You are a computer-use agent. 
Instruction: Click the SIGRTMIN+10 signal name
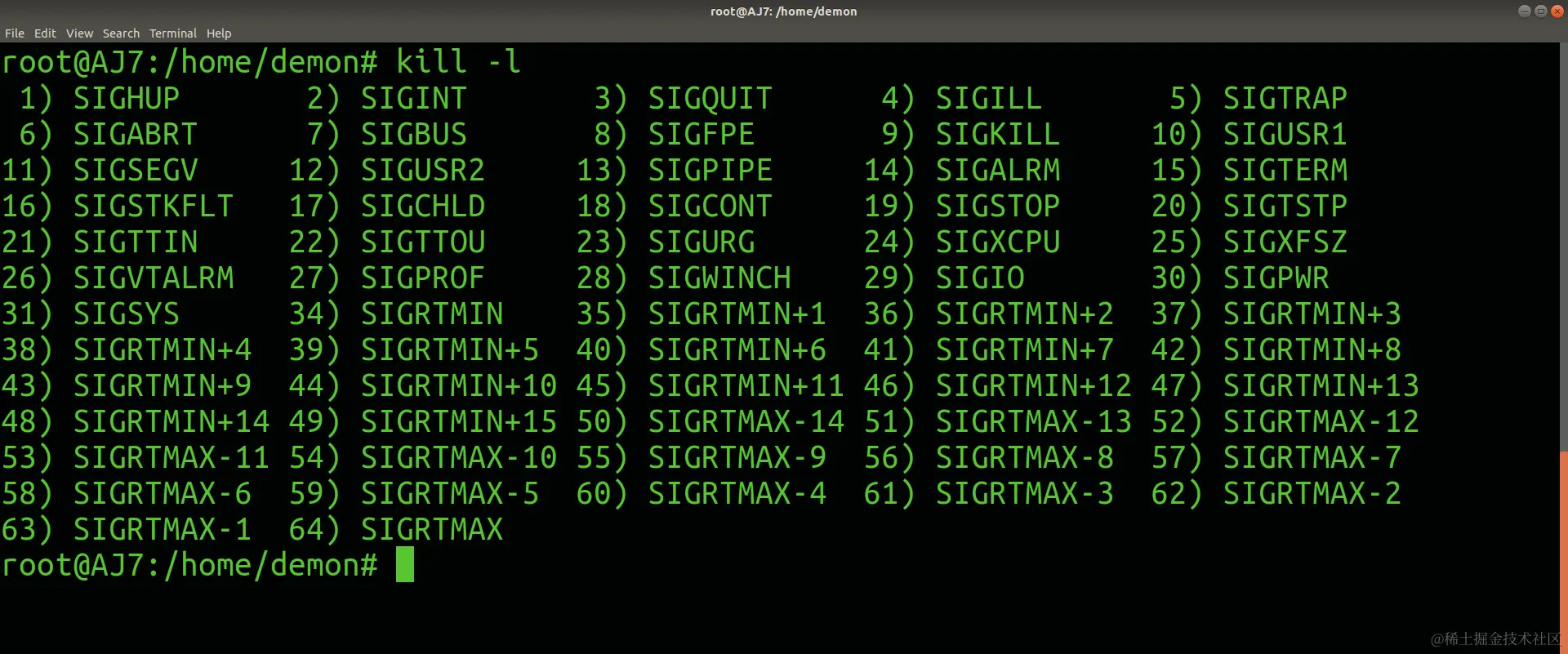[458, 385]
